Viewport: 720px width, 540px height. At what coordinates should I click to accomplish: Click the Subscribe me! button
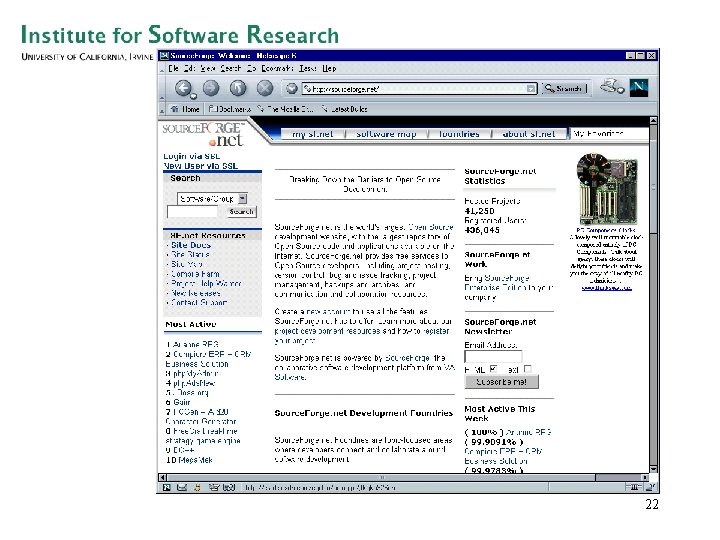501,382
